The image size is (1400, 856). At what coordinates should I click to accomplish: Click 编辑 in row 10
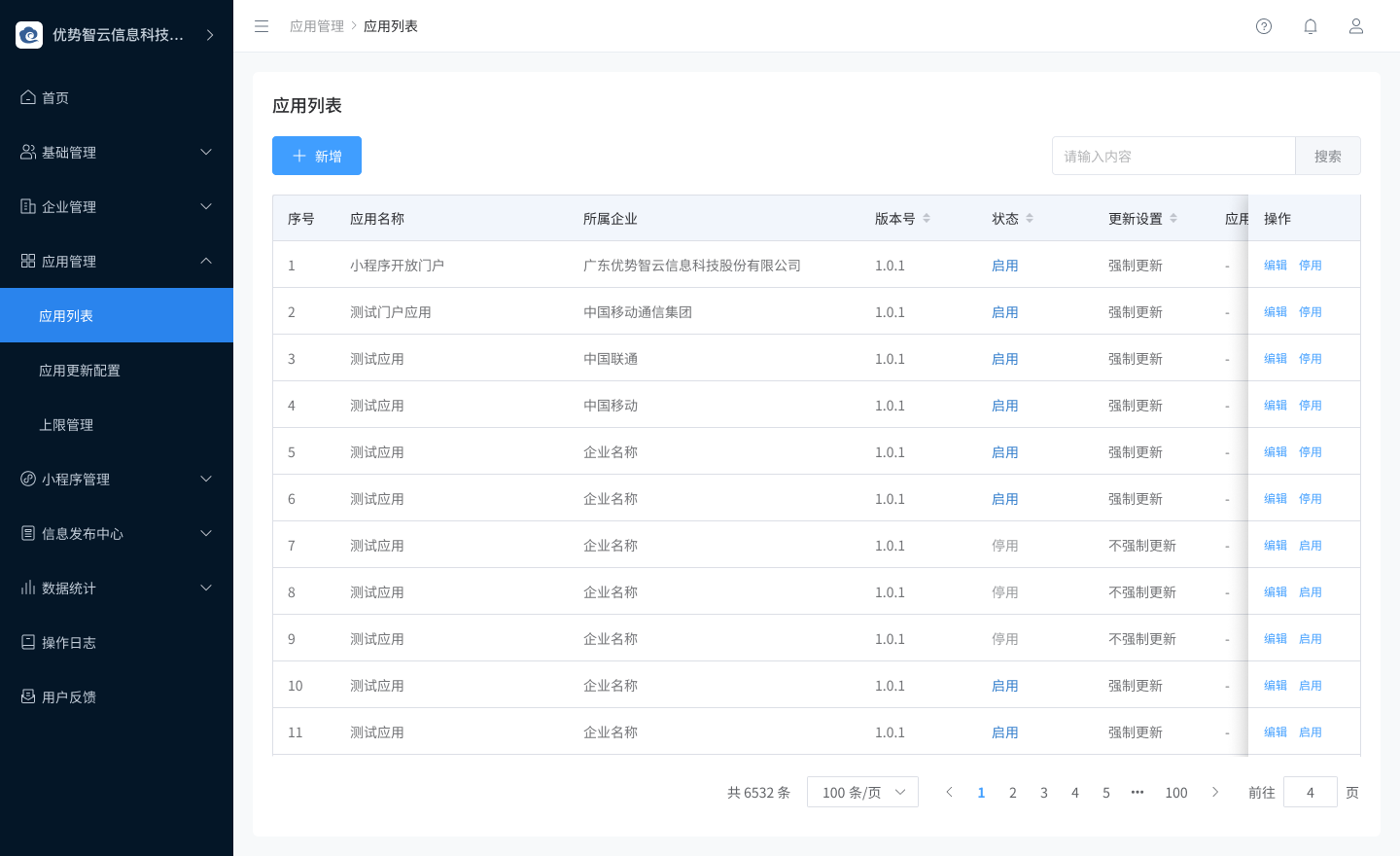[x=1276, y=685]
